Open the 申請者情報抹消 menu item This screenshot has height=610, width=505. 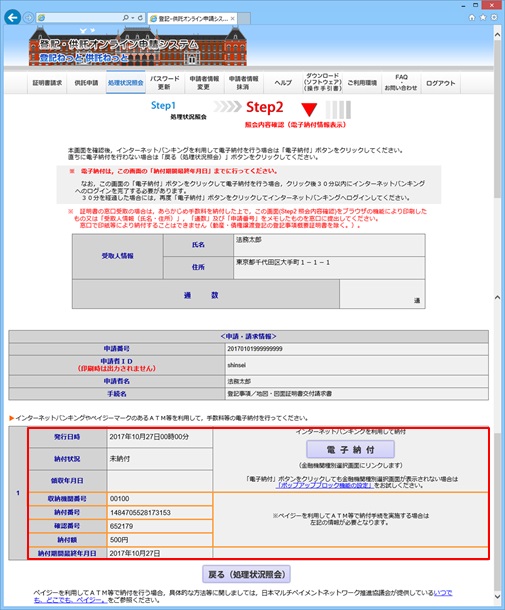click(x=244, y=83)
